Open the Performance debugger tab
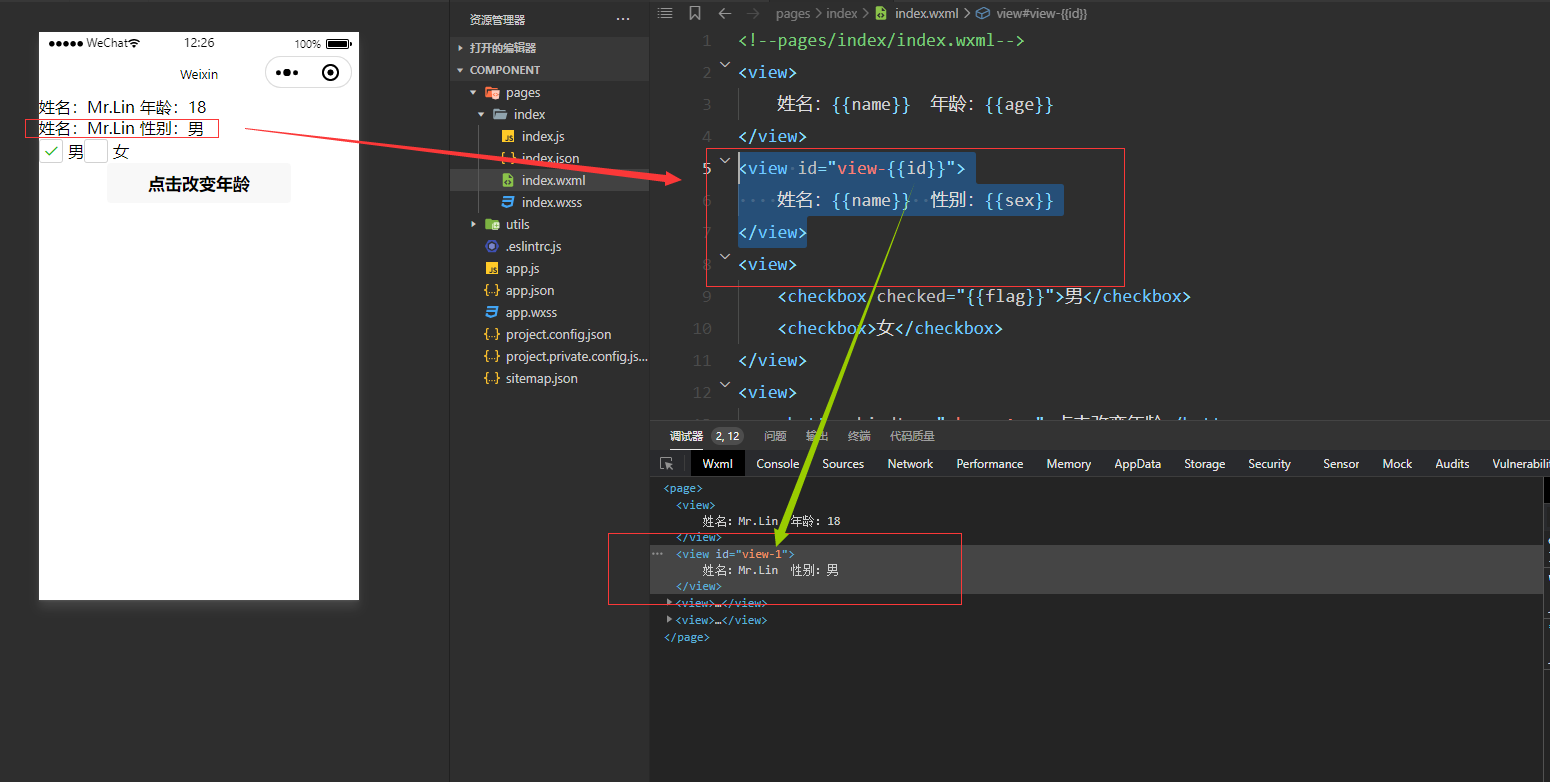The width and height of the screenshot is (1550, 782). click(x=990, y=464)
